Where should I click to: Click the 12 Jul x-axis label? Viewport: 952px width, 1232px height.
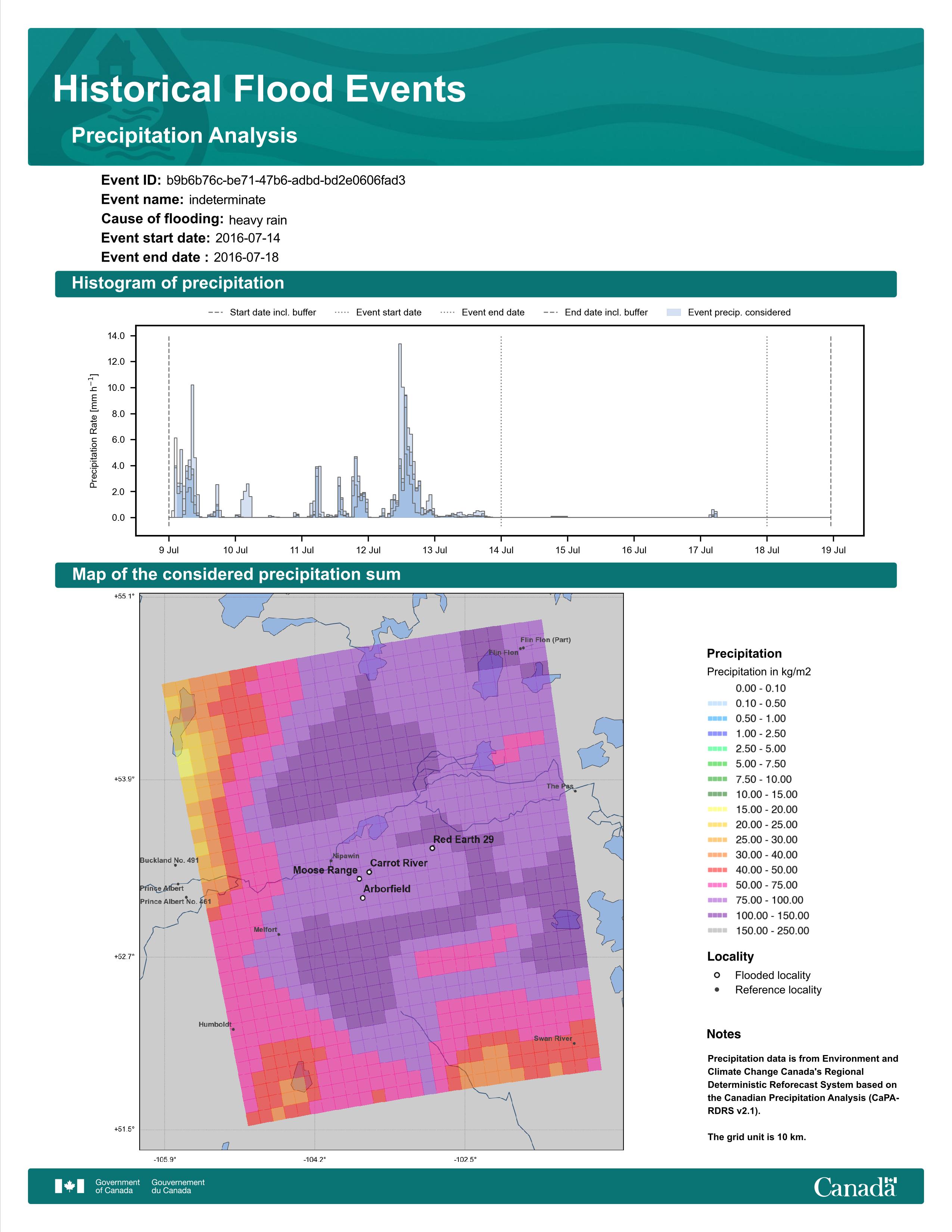pos(368,550)
